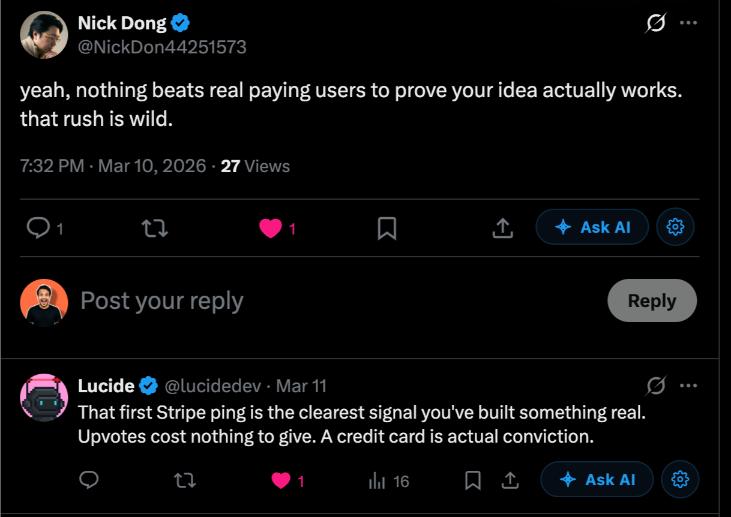This screenshot has height=517, width=731.
Task: Unlike Nick Dong's post using the heart
Action: tap(271, 228)
